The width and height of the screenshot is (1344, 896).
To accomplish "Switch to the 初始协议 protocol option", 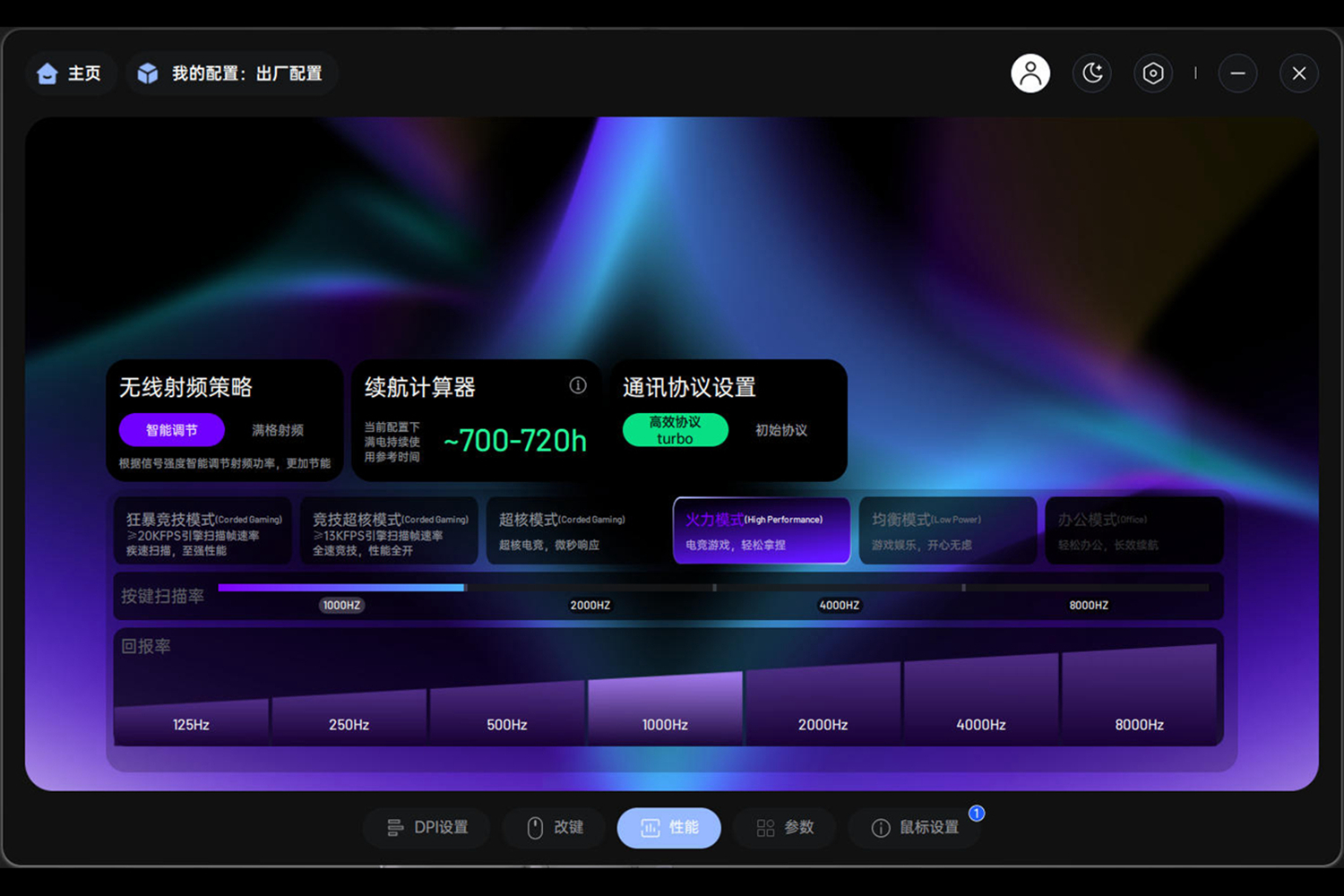I will (781, 430).
